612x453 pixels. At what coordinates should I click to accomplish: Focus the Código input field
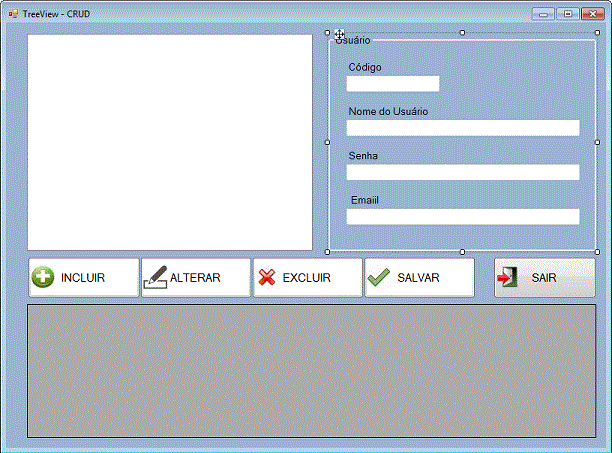click(x=393, y=84)
